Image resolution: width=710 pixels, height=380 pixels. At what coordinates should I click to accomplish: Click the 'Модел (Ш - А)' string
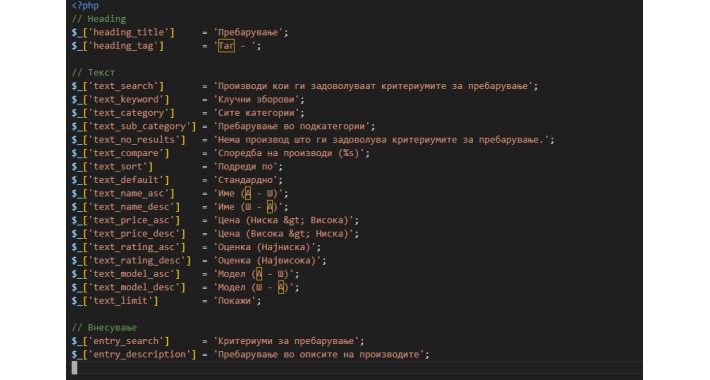(x=253, y=288)
